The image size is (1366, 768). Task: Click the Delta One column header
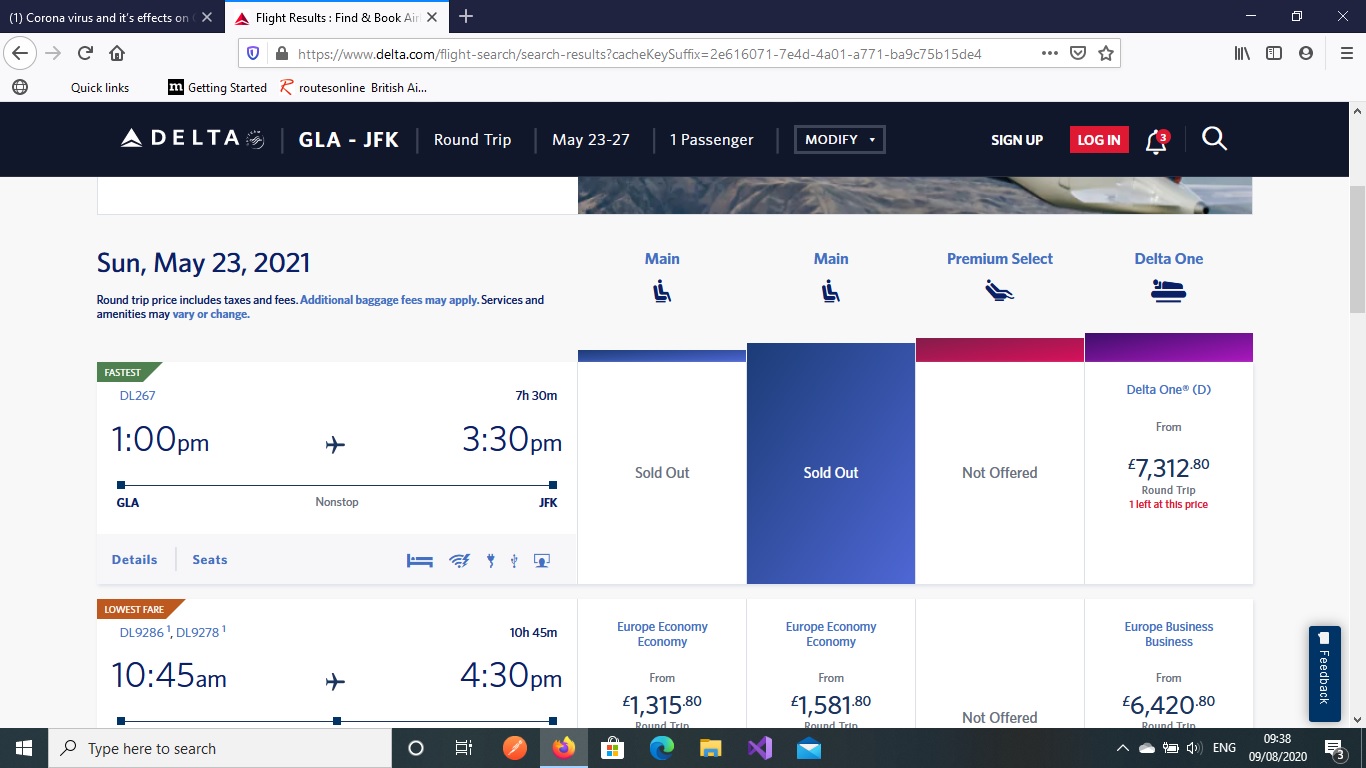click(x=1168, y=259)
